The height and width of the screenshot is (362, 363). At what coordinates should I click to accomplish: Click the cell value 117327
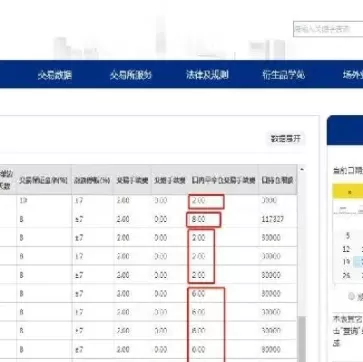272,220
